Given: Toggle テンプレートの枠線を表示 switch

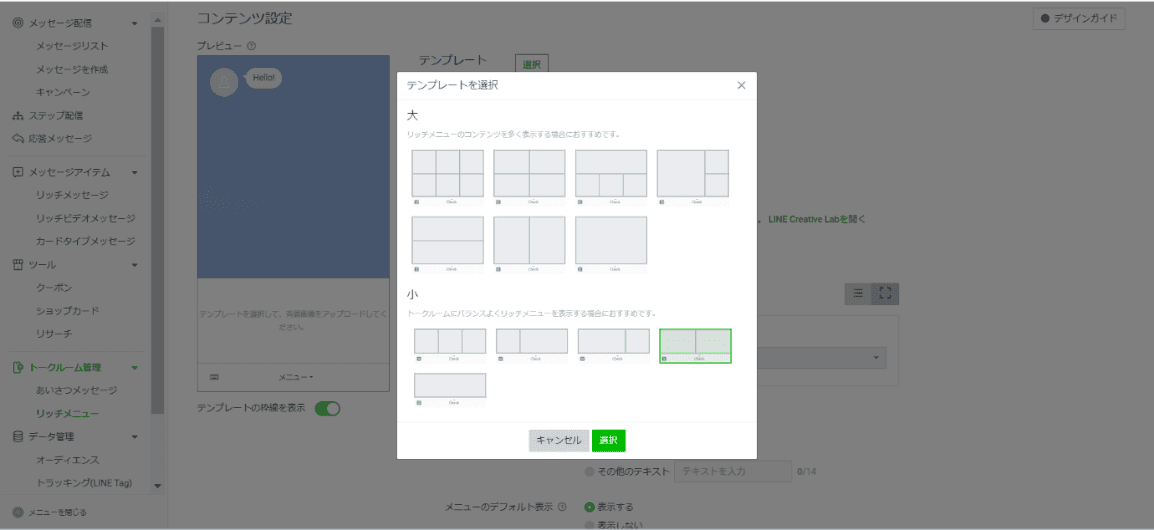Looking at the screenshot, I should [x=327, y=408].
